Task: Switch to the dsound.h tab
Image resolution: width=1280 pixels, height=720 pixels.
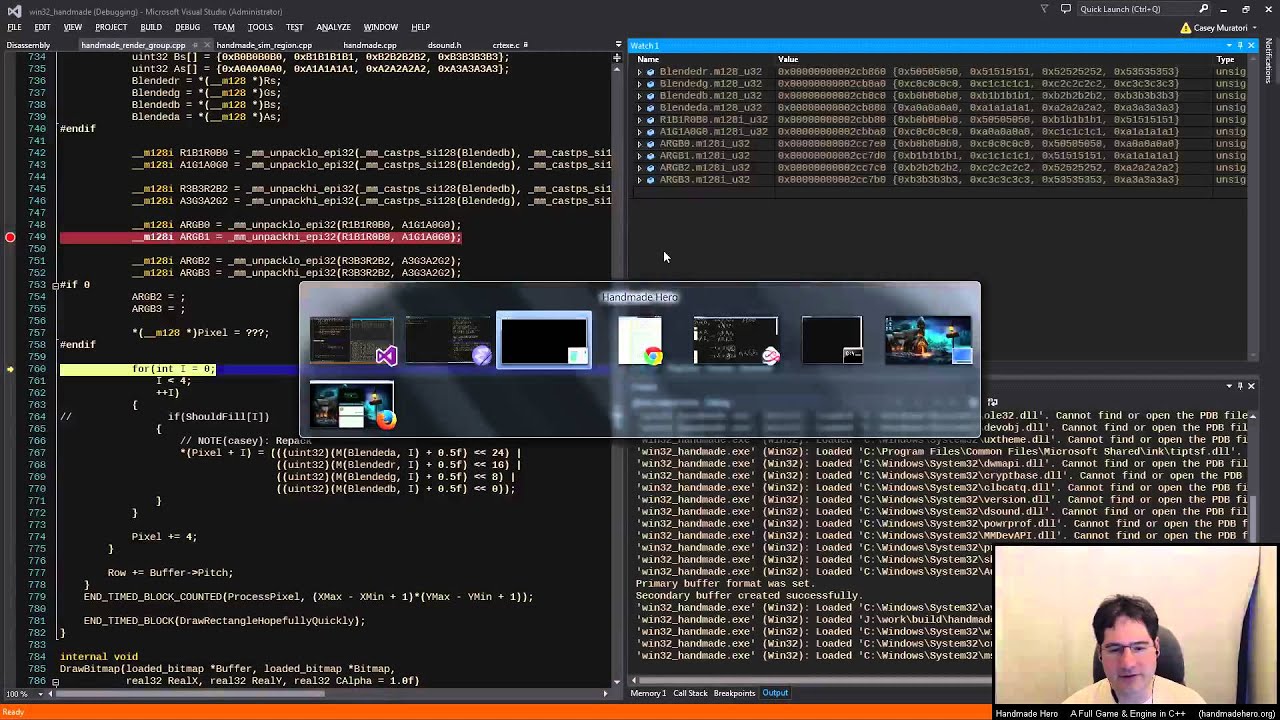Action: (x=445, y=45)
